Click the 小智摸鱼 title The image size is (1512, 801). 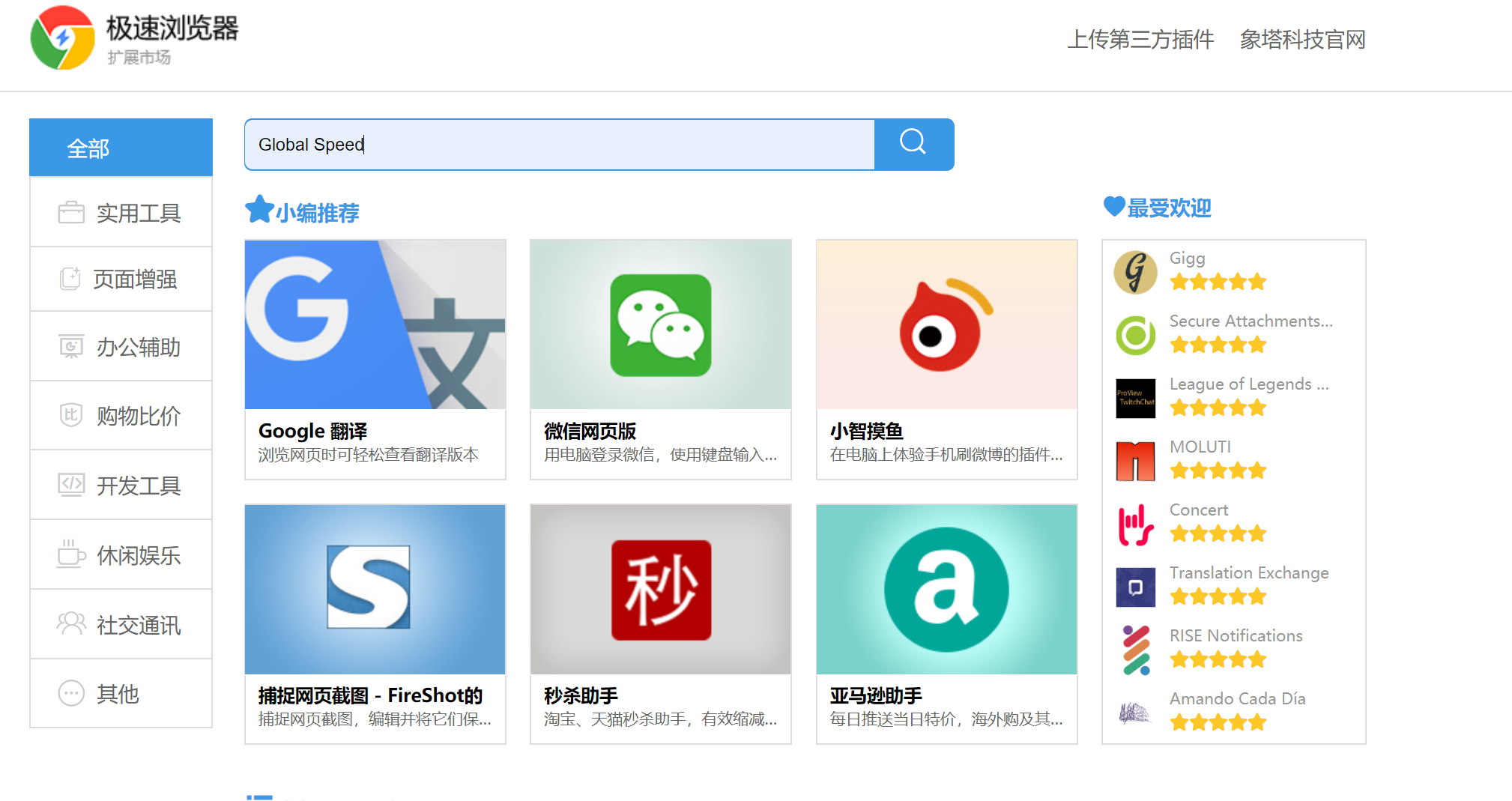pos(866,431)
